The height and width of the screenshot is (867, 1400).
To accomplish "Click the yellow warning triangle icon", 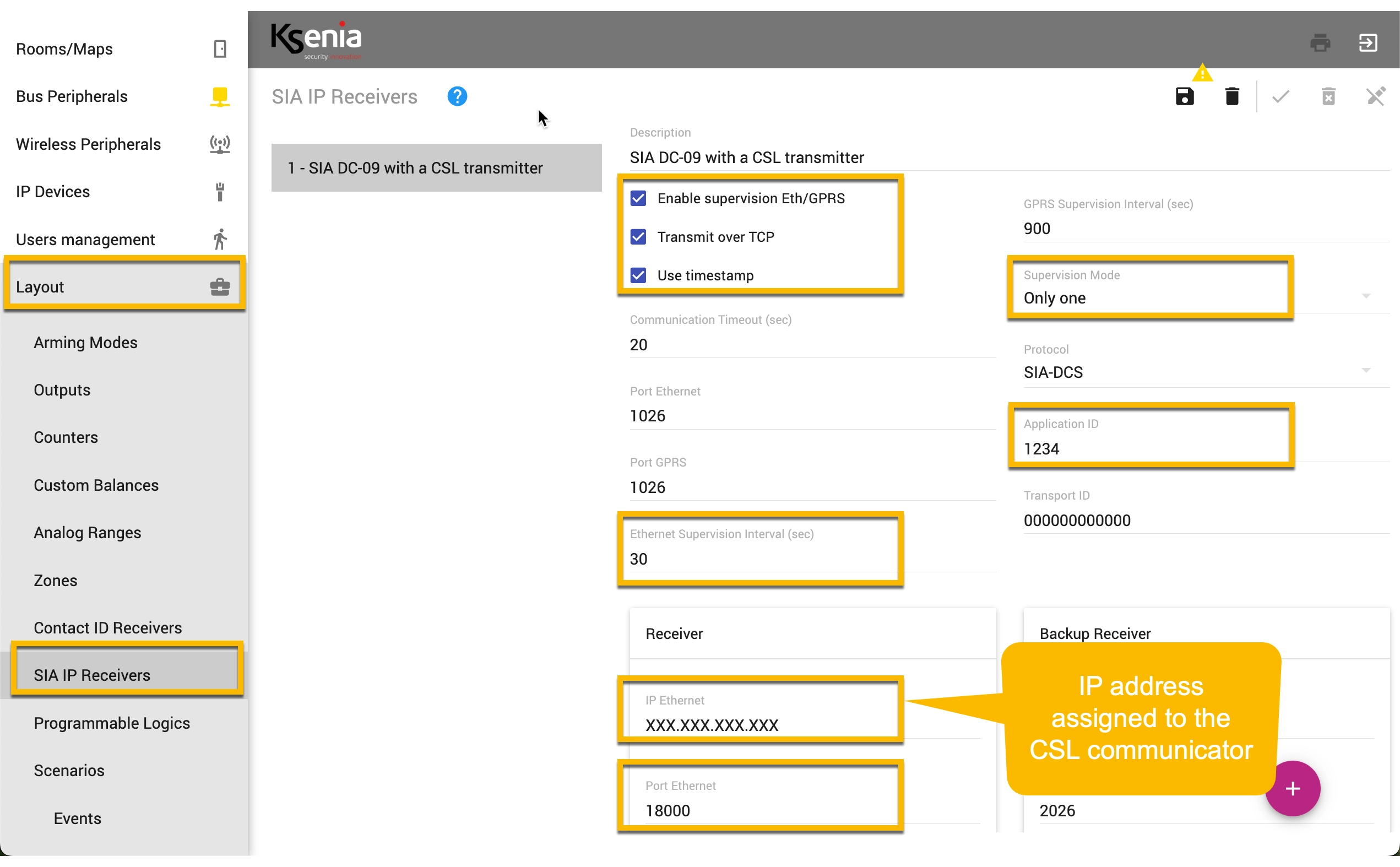I will [1202, 73].
